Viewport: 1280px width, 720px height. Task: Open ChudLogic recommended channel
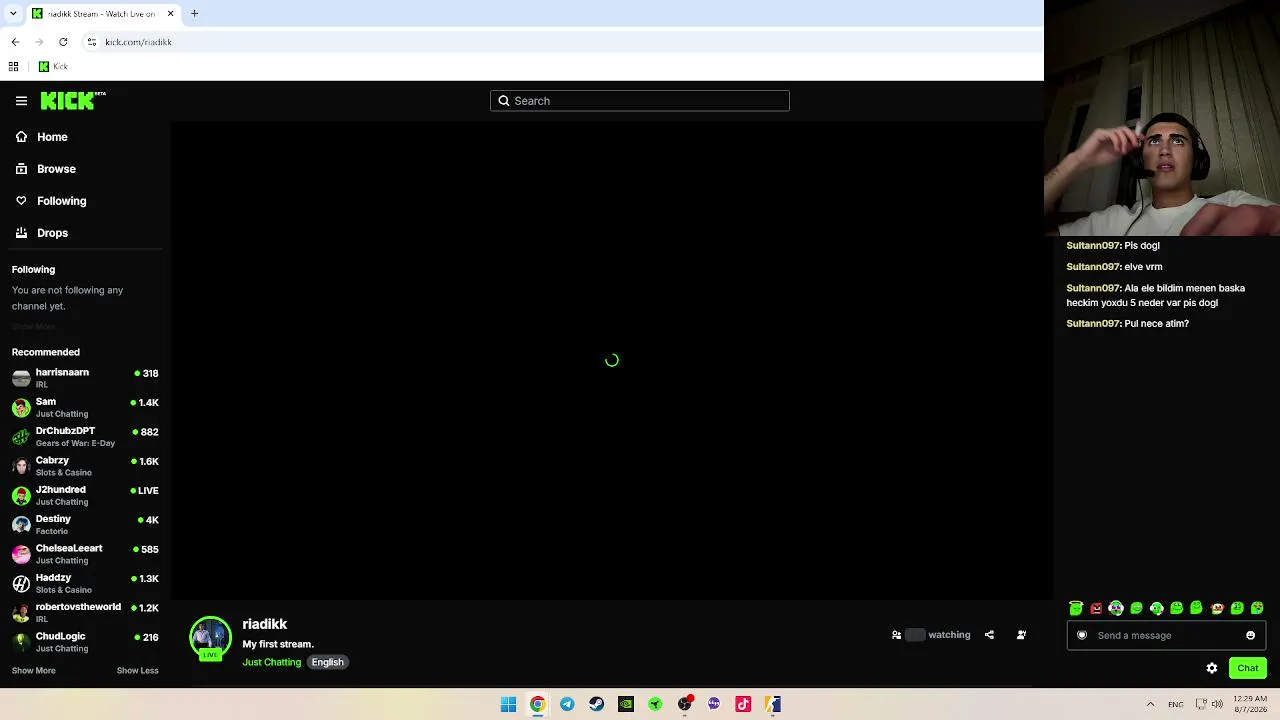point(85,642)
